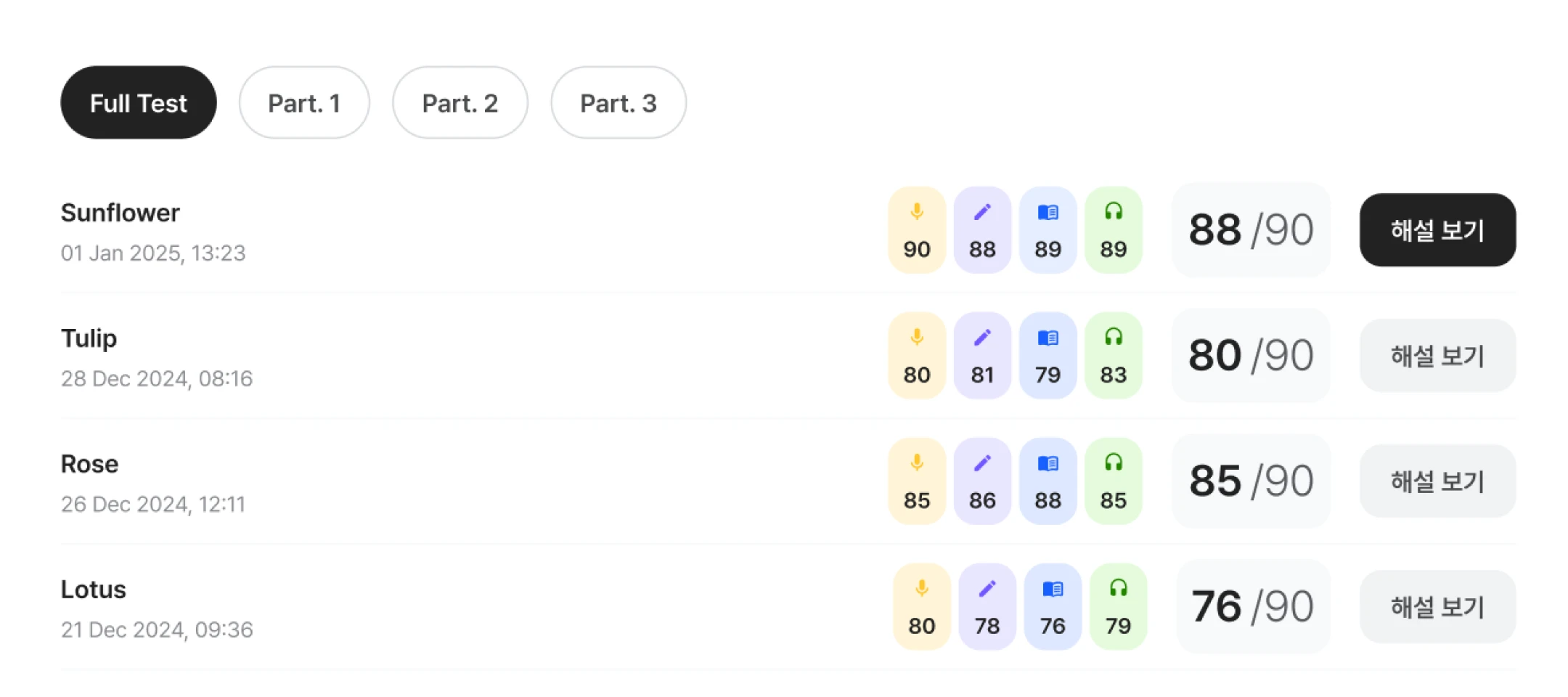
Task: Open 해설 보기 for Lotus test
Action: pos(1437,607)
